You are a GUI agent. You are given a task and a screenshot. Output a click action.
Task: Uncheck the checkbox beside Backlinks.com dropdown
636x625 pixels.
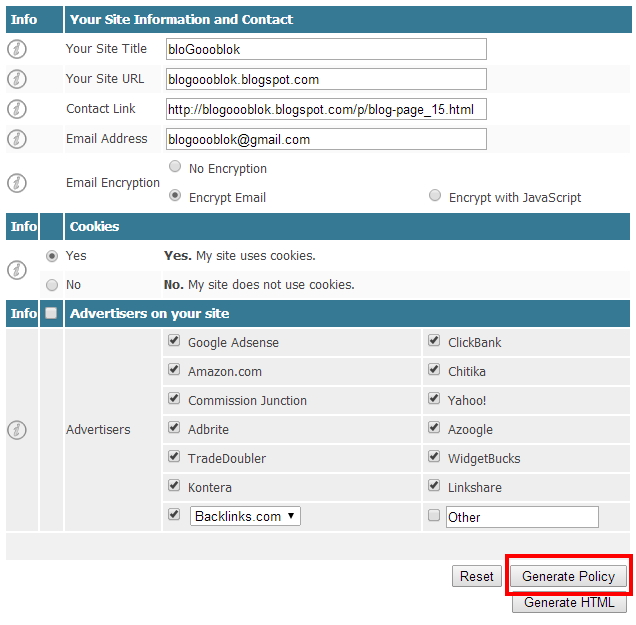pyautogui.click(x=174, y=515)
